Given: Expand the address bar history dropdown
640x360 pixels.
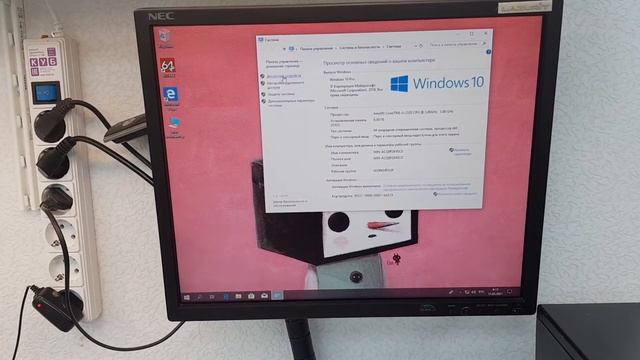Looking at the screenshot, I should pyautogui.click(x=415, y=46).
